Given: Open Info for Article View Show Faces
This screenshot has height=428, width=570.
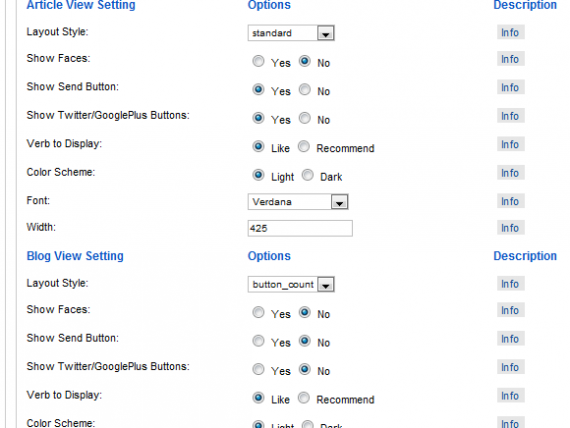Looking at the screenshot, I should click(x=510, y=59).
